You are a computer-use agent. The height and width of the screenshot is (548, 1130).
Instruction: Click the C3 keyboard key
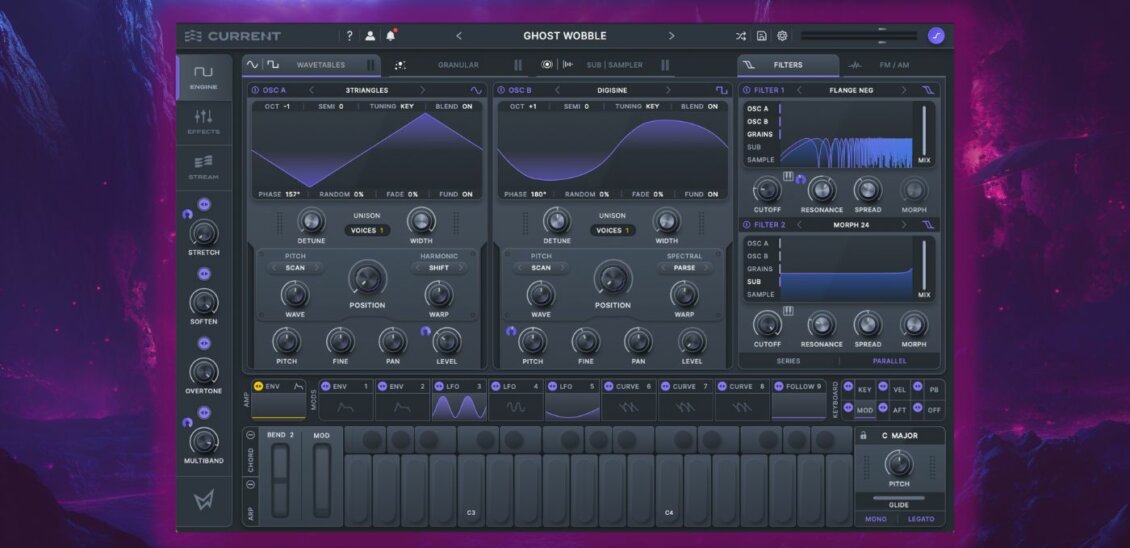coord(471,490)
